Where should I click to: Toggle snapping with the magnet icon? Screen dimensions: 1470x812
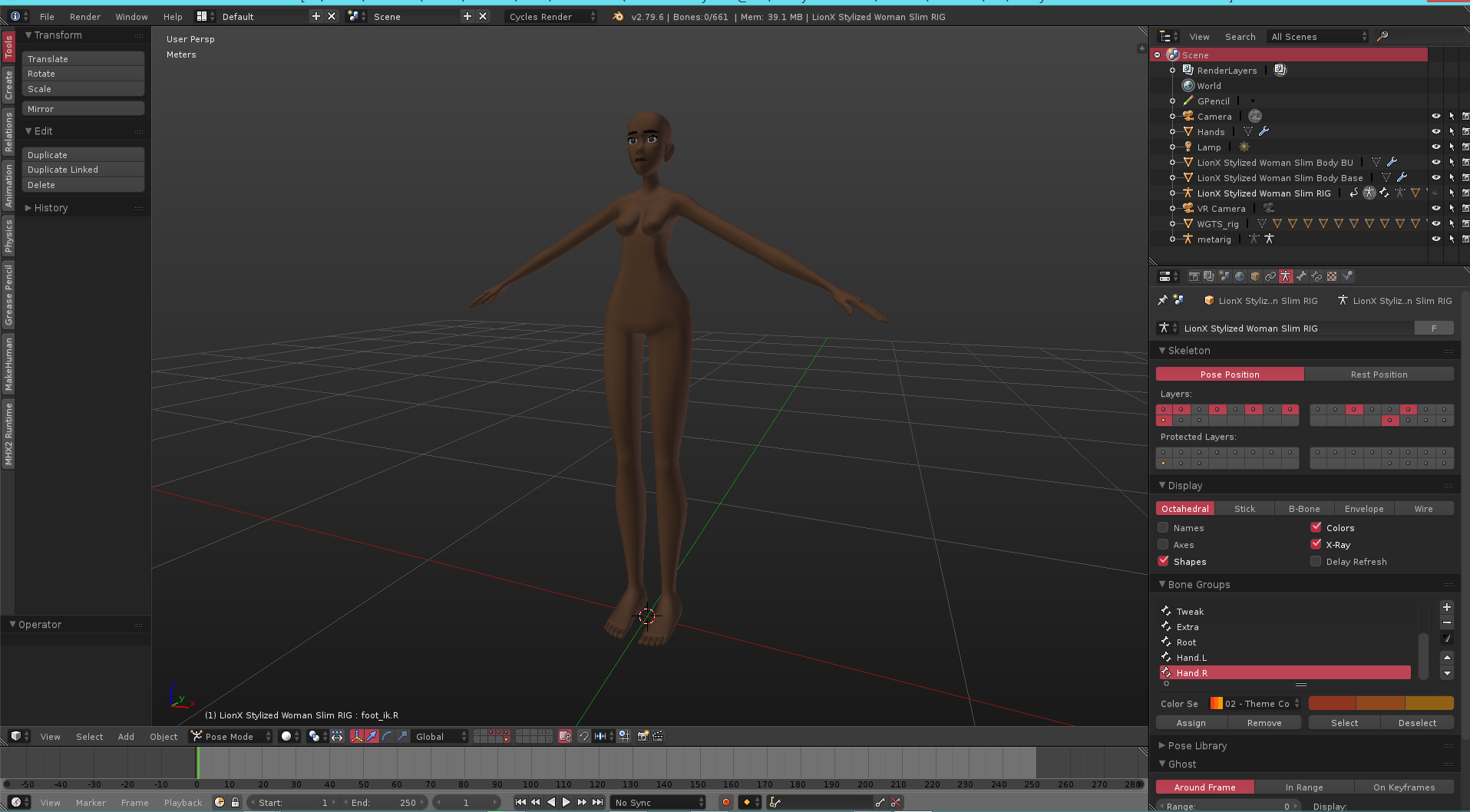[583, 736]
